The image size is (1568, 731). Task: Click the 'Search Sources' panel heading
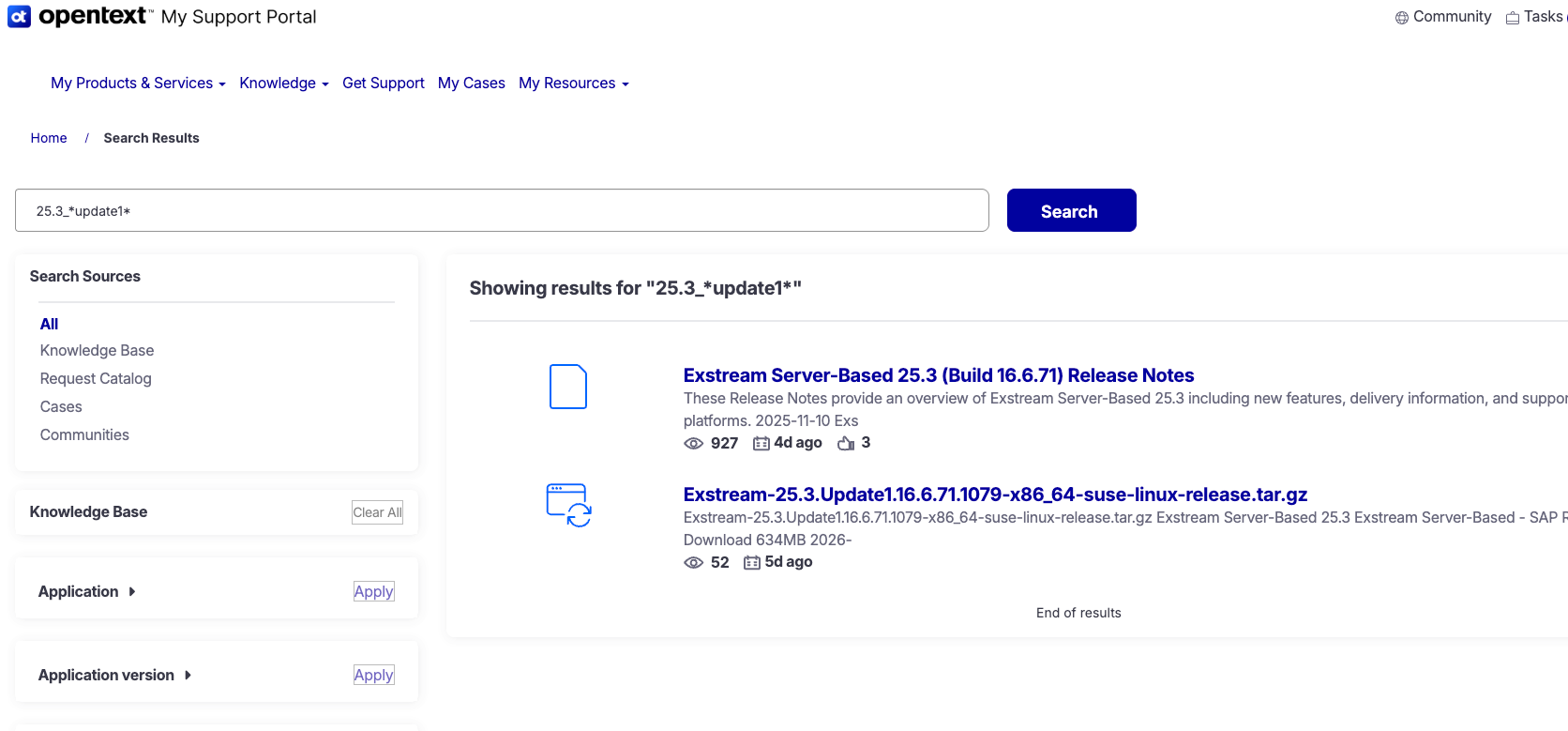point(84,276)
